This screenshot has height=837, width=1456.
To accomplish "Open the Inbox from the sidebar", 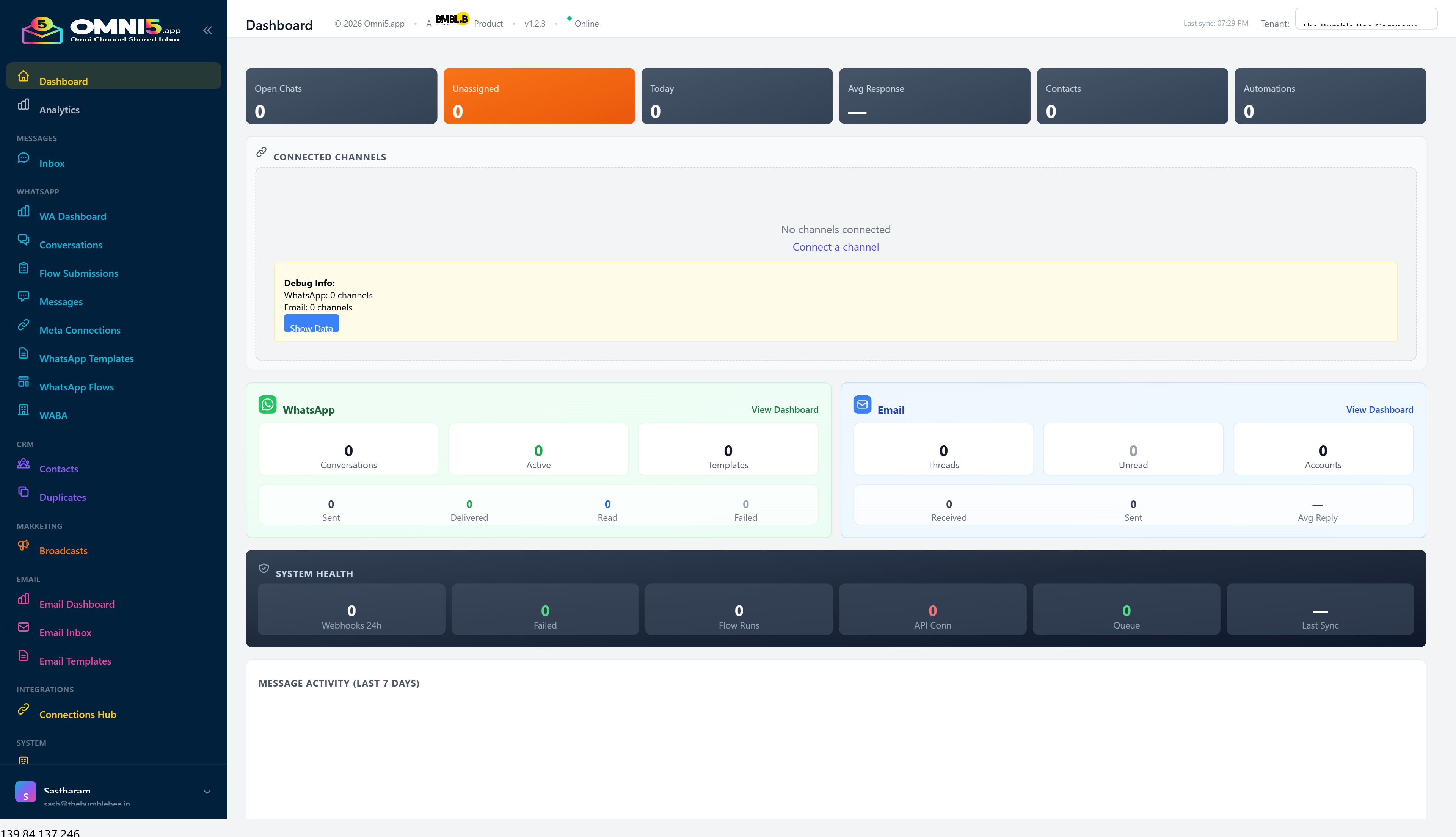I will pos(51,163).
